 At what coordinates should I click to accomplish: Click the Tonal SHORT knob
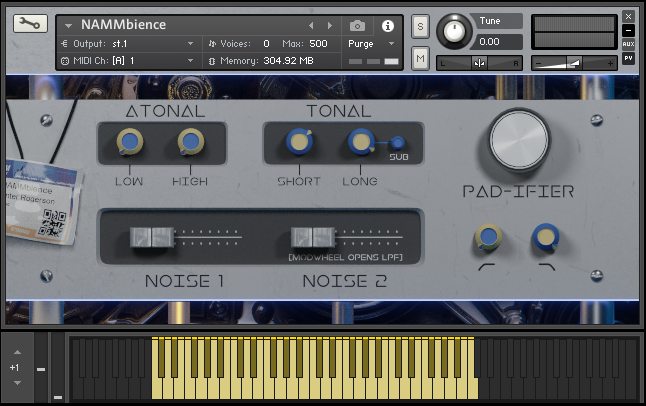click(x=300, y=142)
